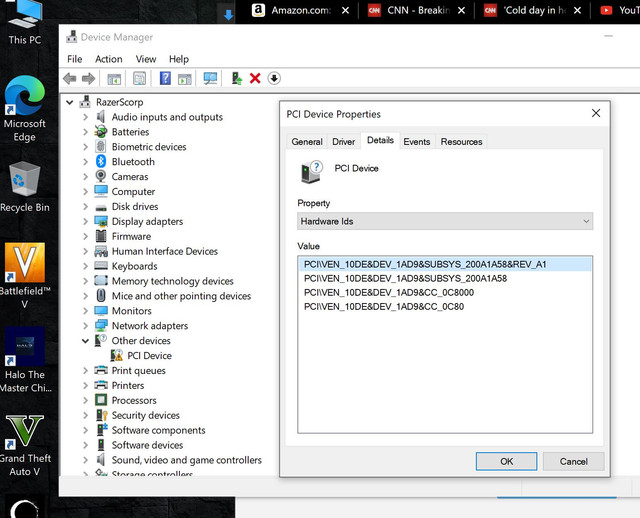Screen dimensions: 640x518
Task: Open the Hardware Ids property dropdown
Action: pyautogui.click(x=445, y=221)
